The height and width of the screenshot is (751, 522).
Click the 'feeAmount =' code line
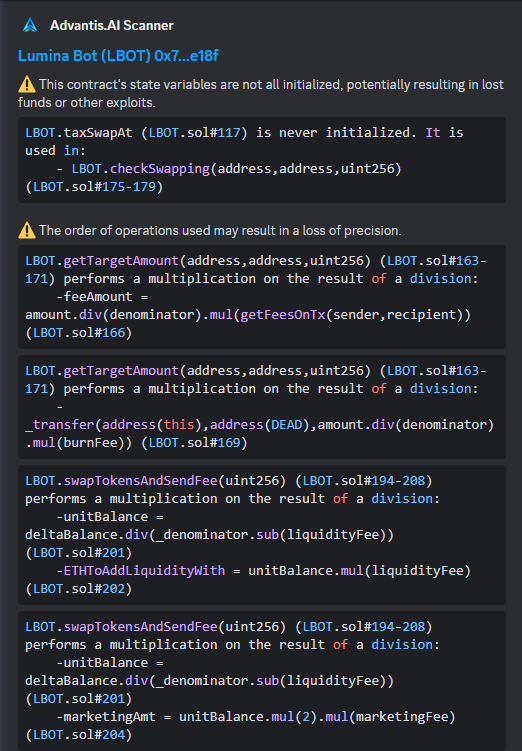click(x=102, y=296)
